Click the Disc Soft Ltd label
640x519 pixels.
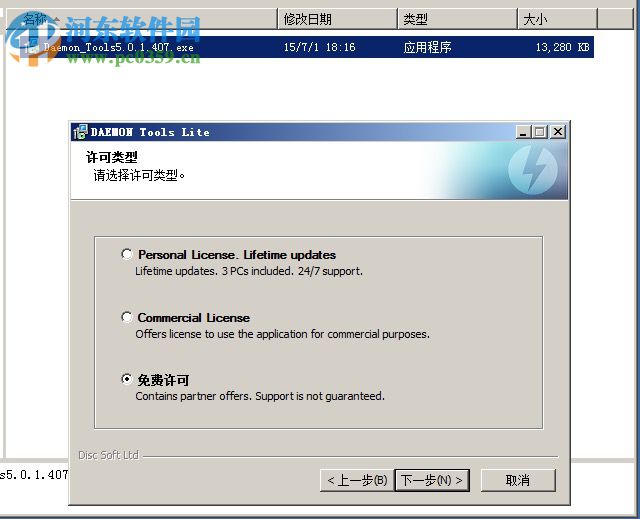[109, 455]
